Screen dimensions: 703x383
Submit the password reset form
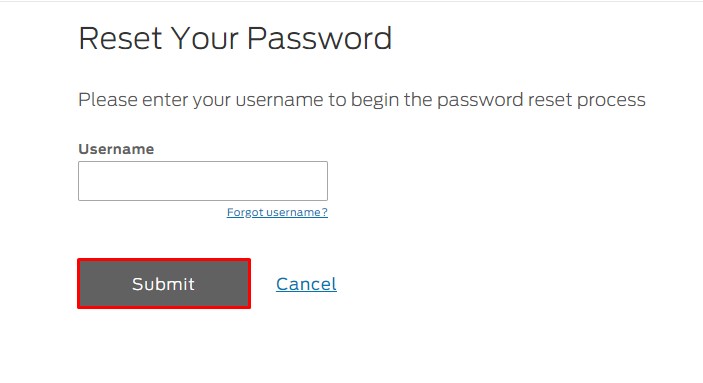tap(164, 283)
